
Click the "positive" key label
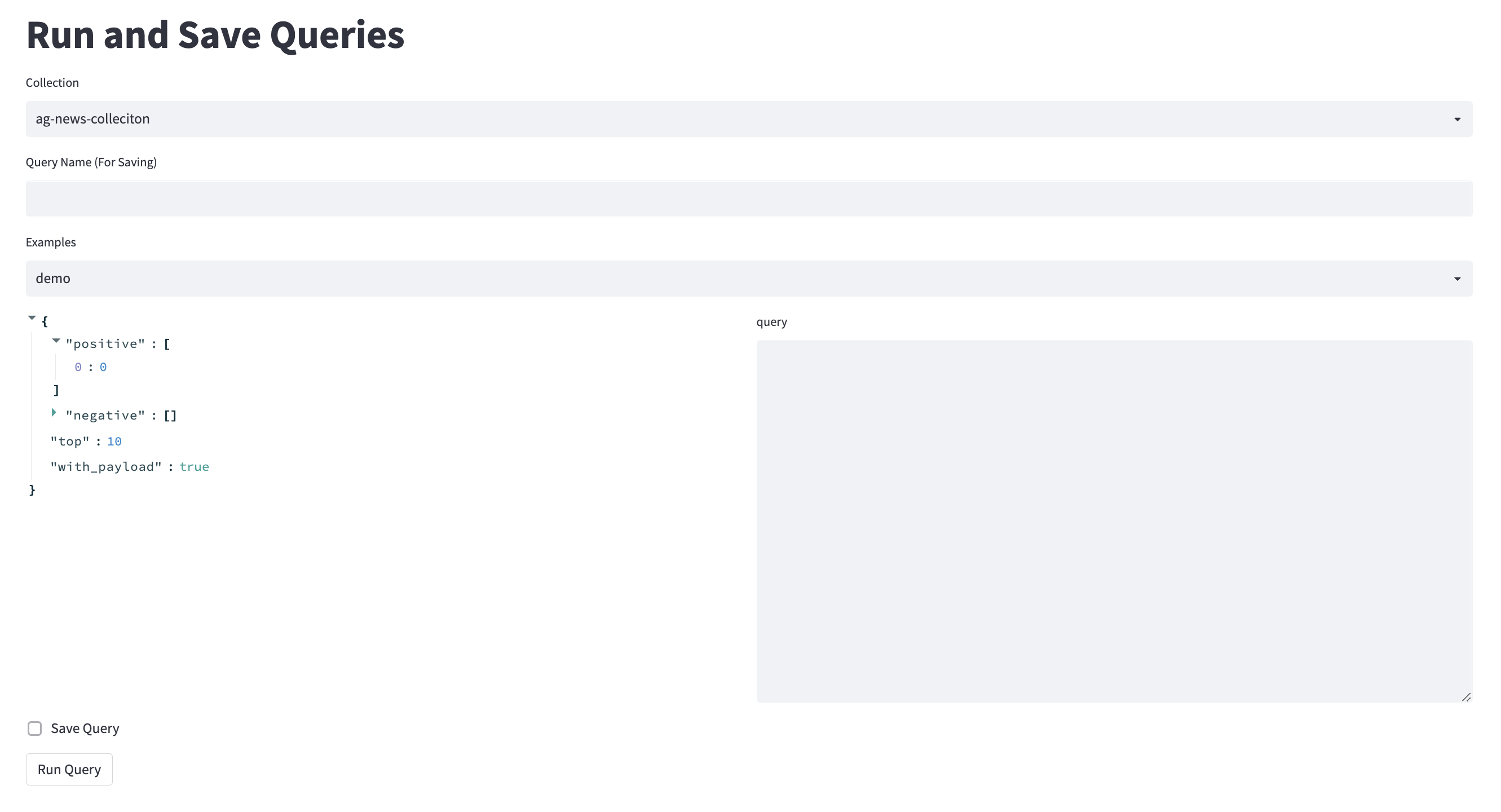coord(105,344)
